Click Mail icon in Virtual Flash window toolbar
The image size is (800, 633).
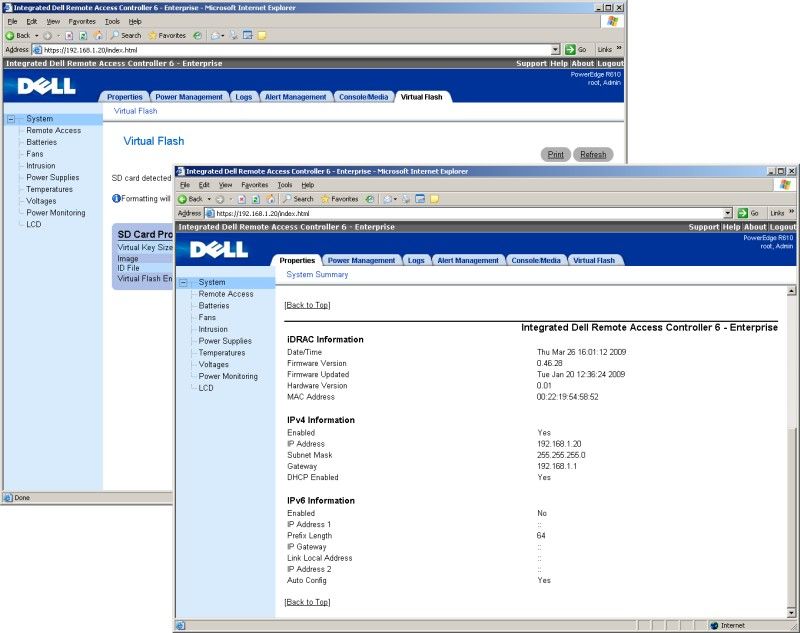tap(215, 35)
